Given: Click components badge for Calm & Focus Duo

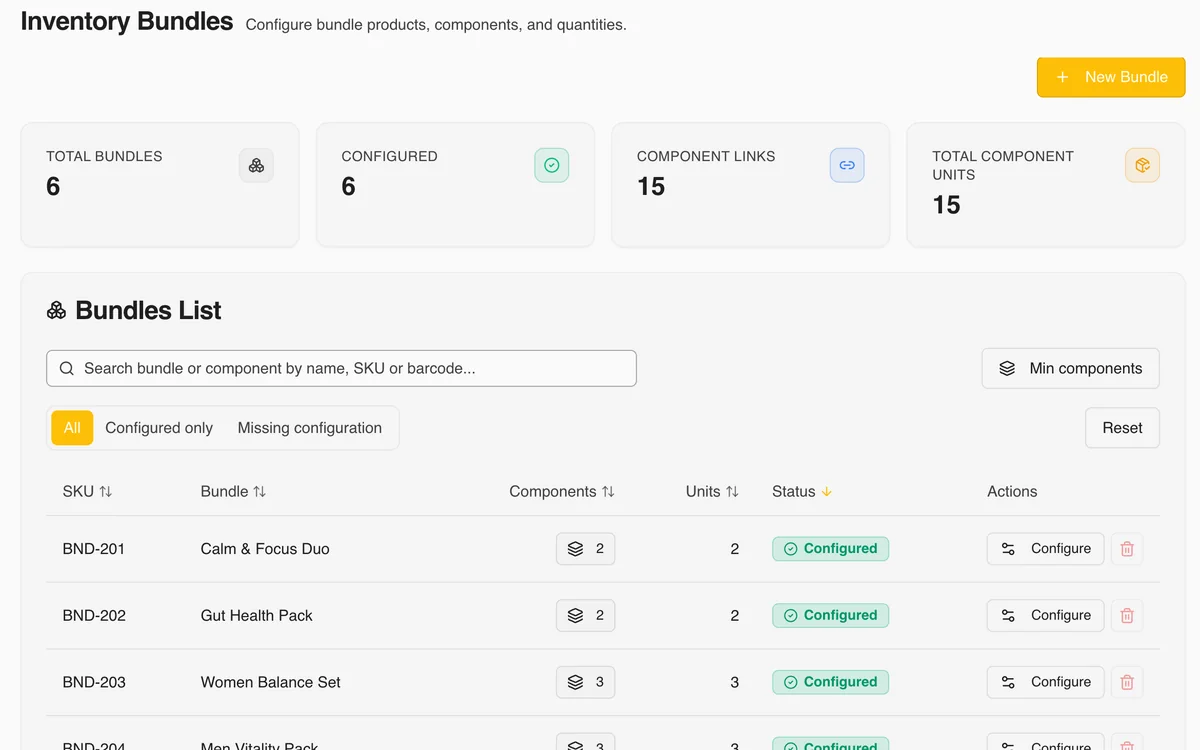Looking at the screenshot, I should tap(586, 549).
